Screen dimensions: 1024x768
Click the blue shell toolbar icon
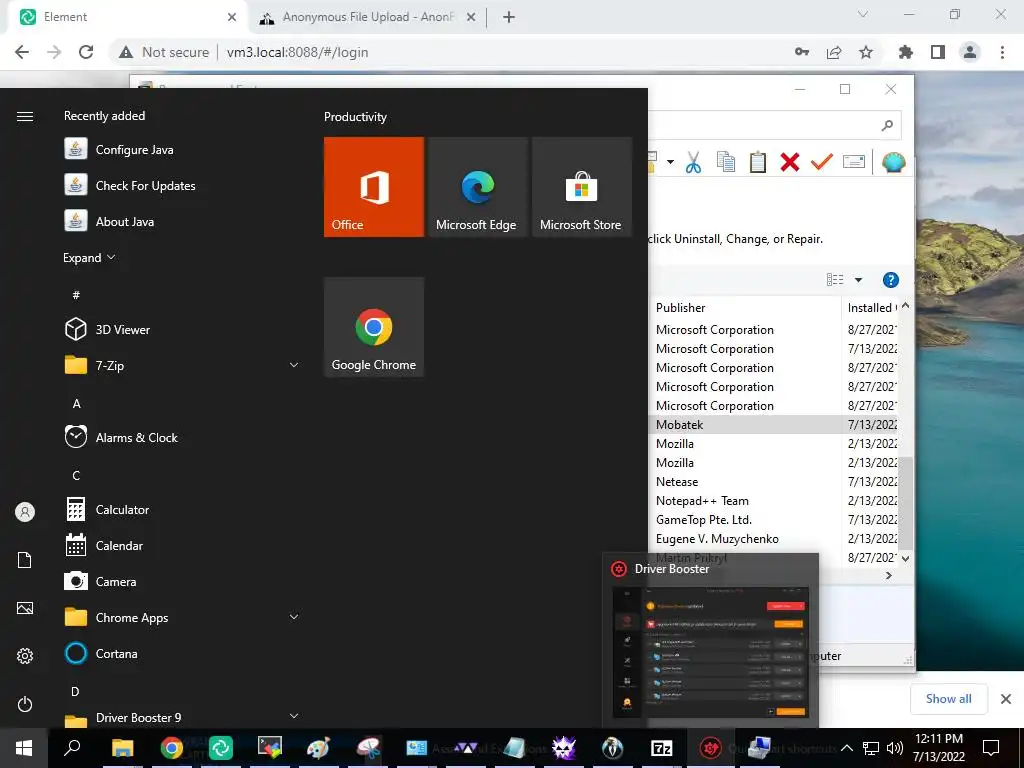(x=893, y=162)
